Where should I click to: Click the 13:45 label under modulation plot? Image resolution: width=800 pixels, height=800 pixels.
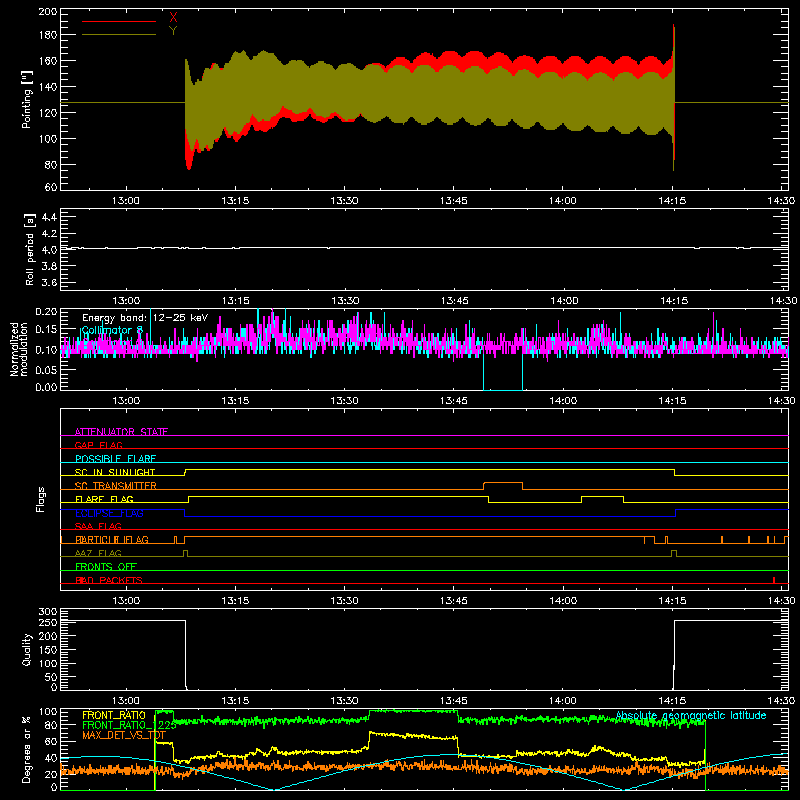pos(454,401)
